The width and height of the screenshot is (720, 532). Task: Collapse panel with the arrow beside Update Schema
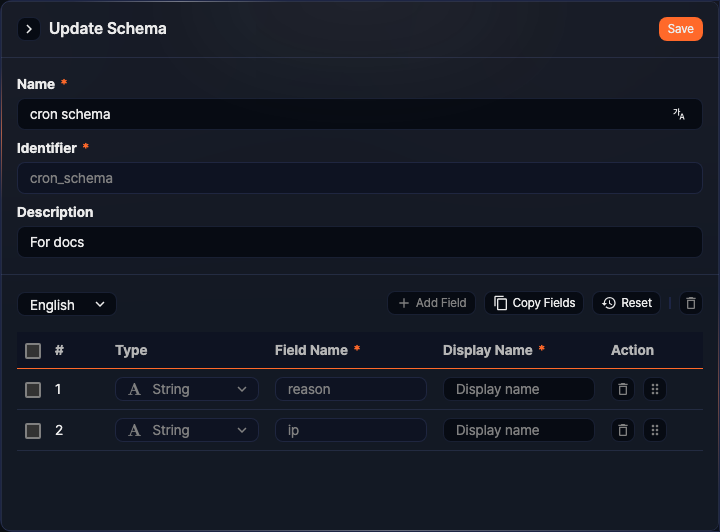tap(29, 29)
